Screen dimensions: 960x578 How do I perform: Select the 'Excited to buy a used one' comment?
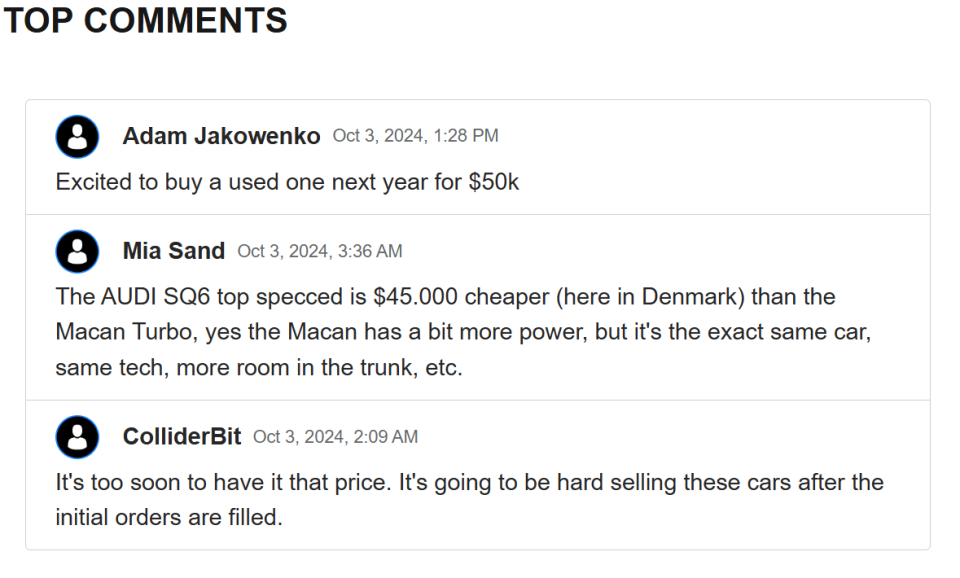(x=287, y=182)
